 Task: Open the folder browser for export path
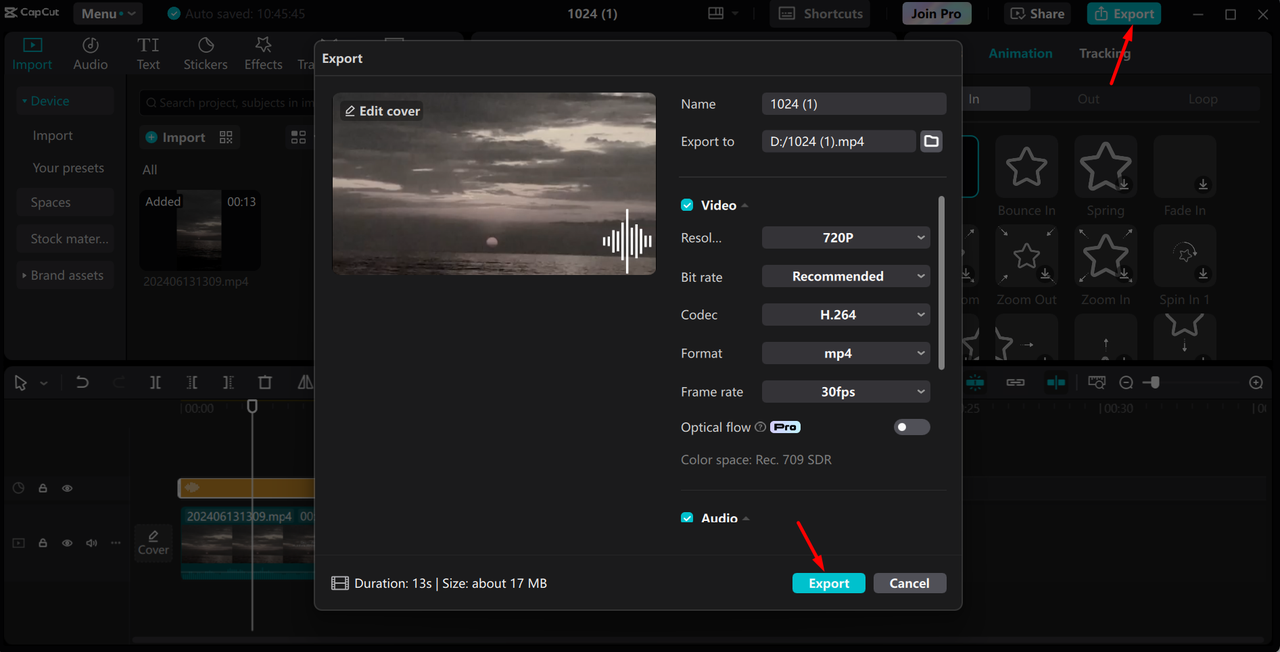(x=931, y=141)
